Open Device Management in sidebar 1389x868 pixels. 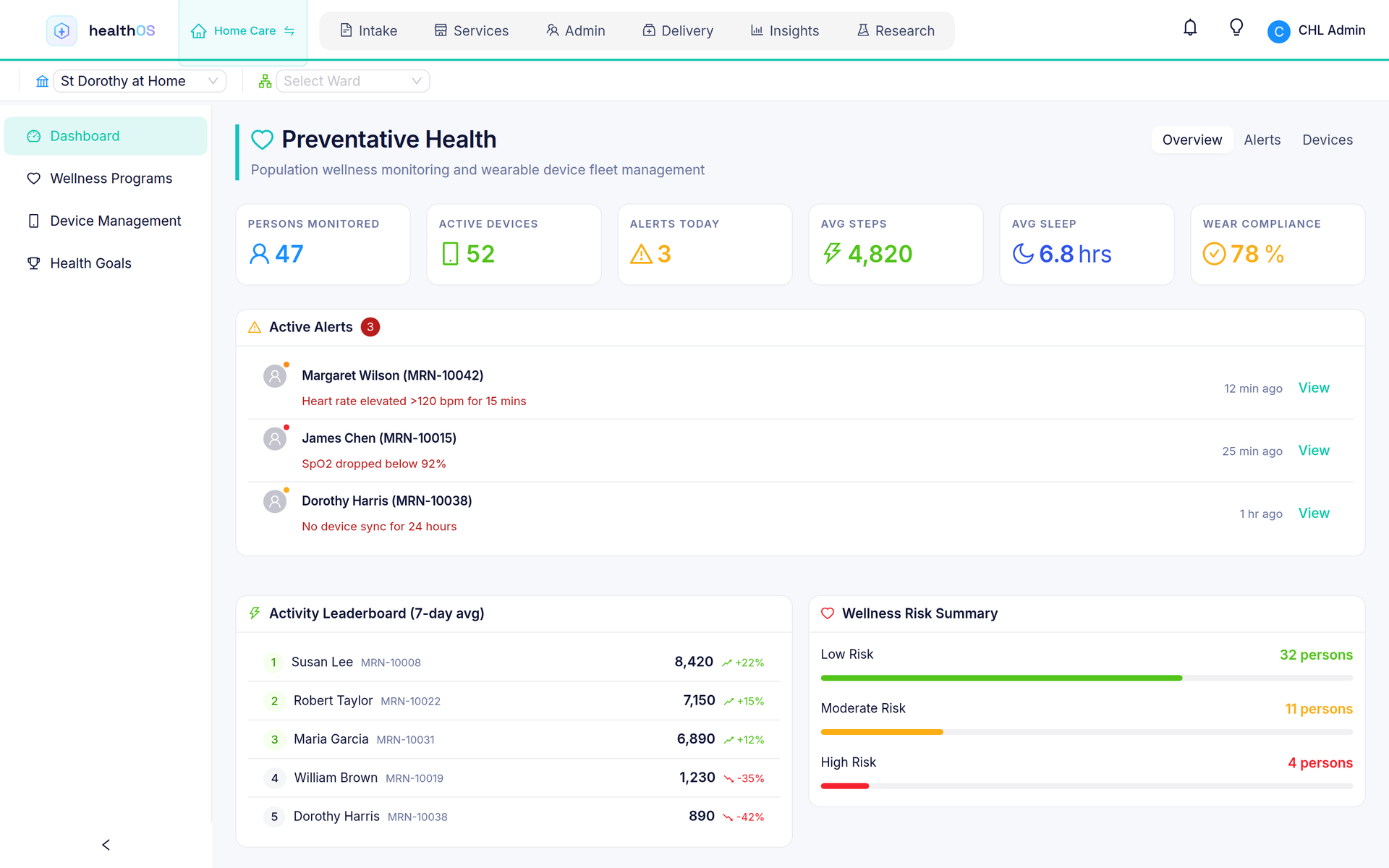(x=106, y=221)
